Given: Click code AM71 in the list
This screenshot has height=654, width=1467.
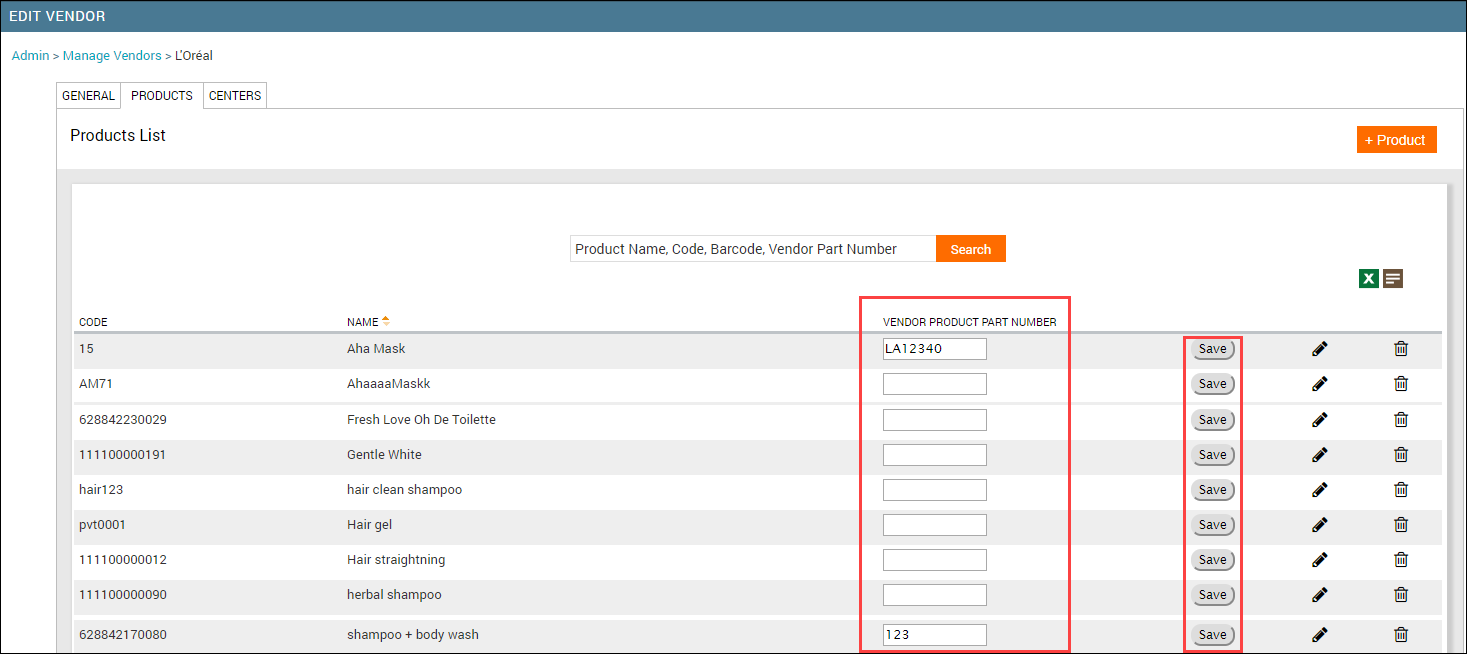Looking at the screenshot, I should [x=95, y=384].
